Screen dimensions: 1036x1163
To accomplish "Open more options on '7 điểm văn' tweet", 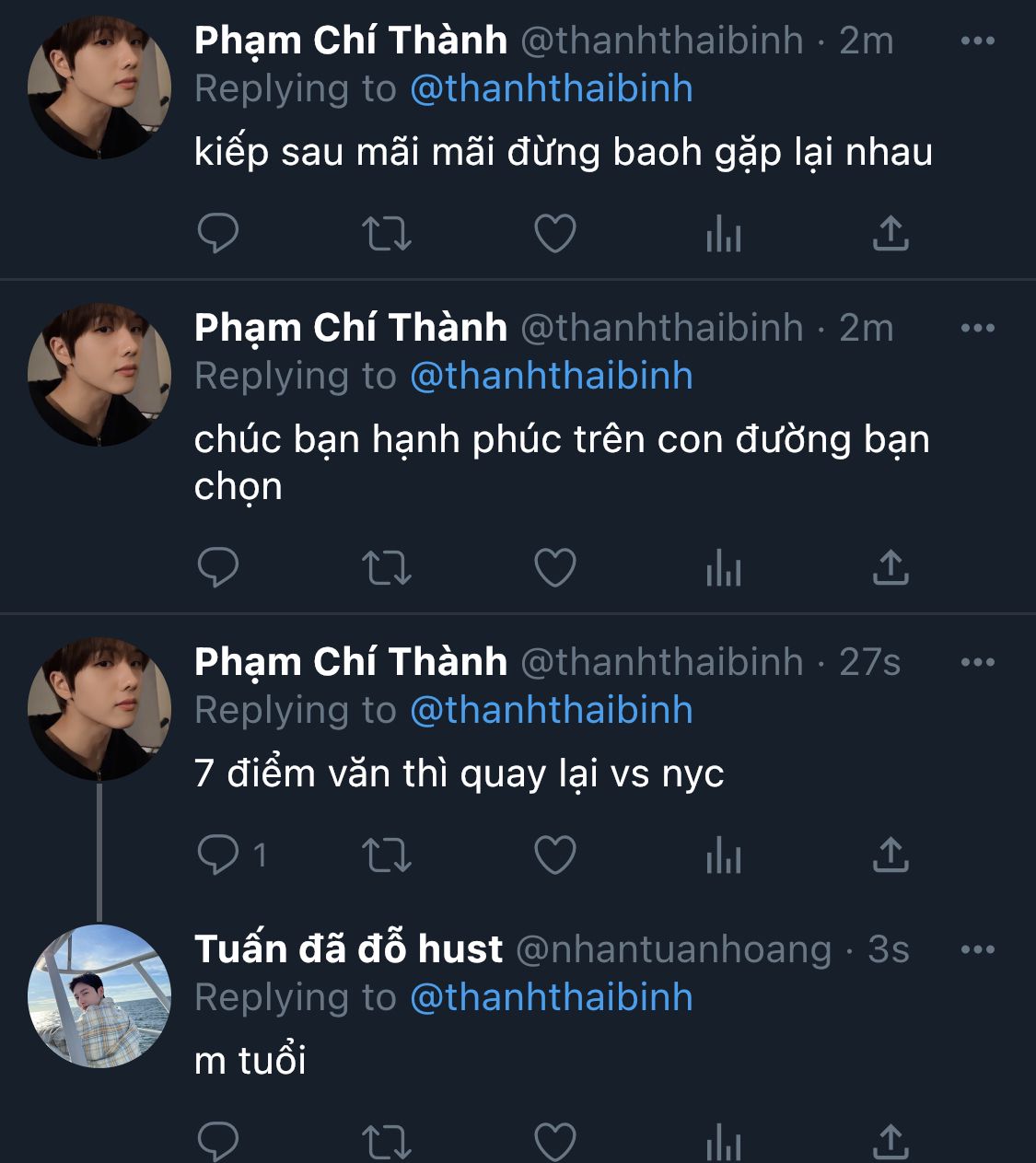I will tap(977, 662).
